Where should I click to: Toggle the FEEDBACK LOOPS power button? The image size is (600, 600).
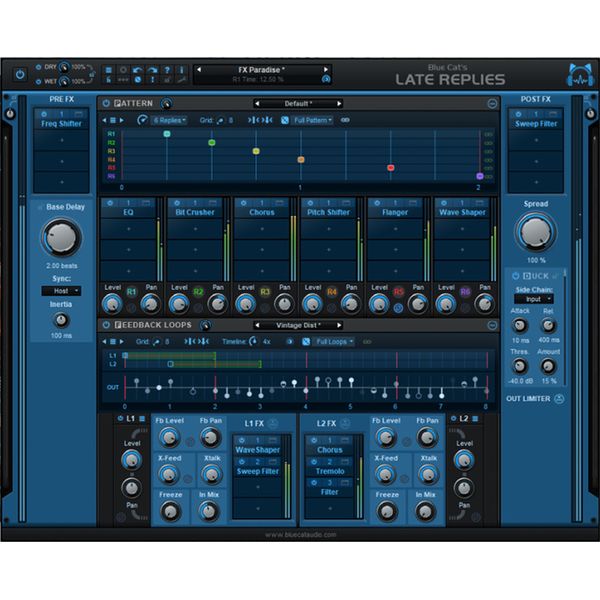click(106, 325)
